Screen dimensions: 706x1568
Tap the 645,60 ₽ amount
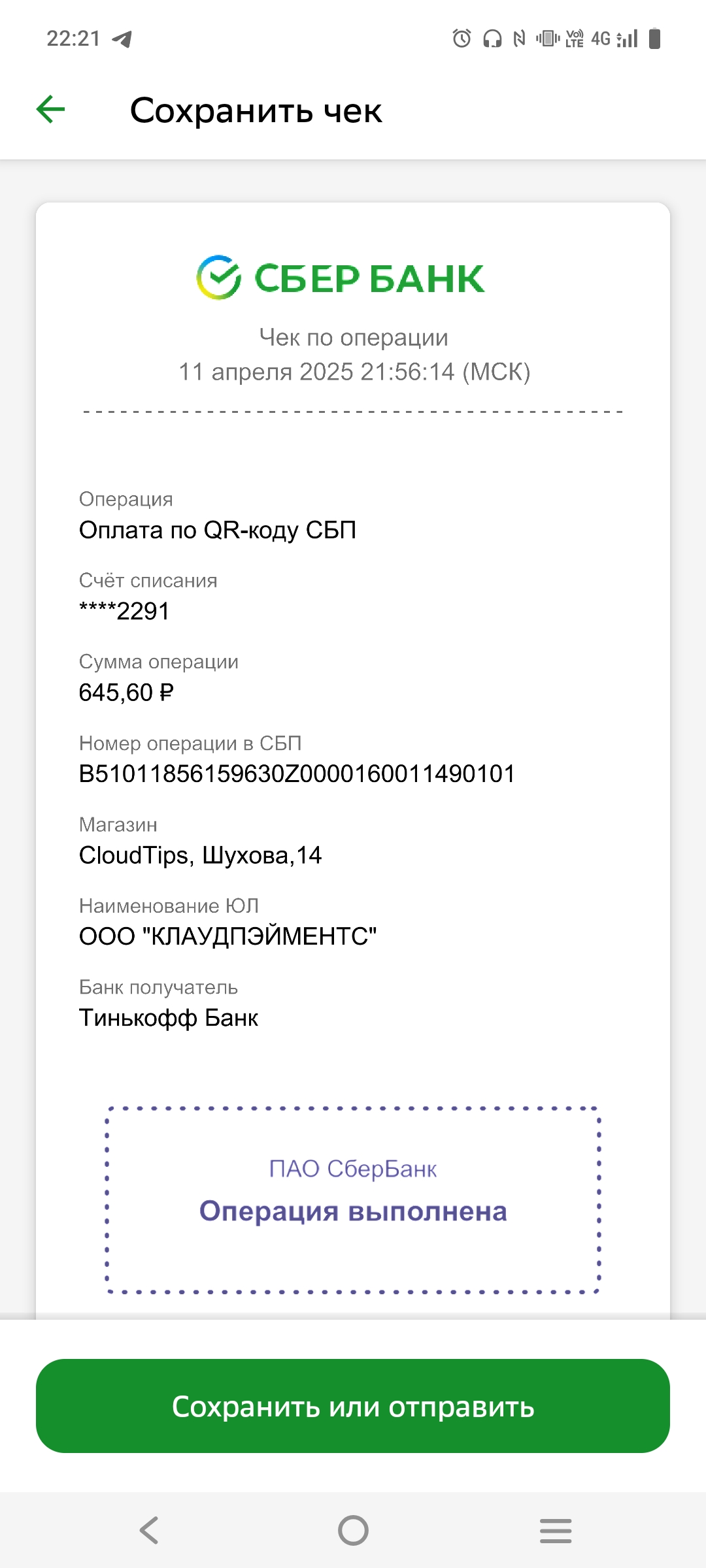(126, 693)
